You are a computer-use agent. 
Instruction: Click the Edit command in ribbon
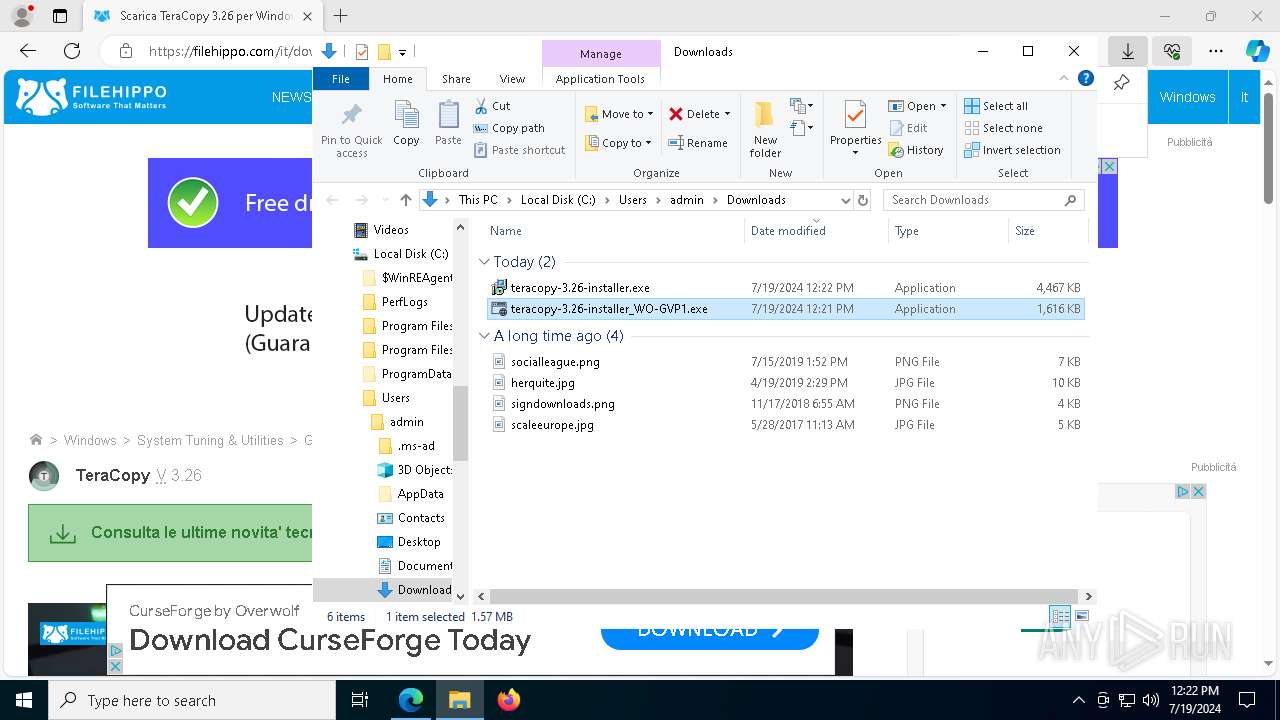pyautogui.click(x=907, y=128)
